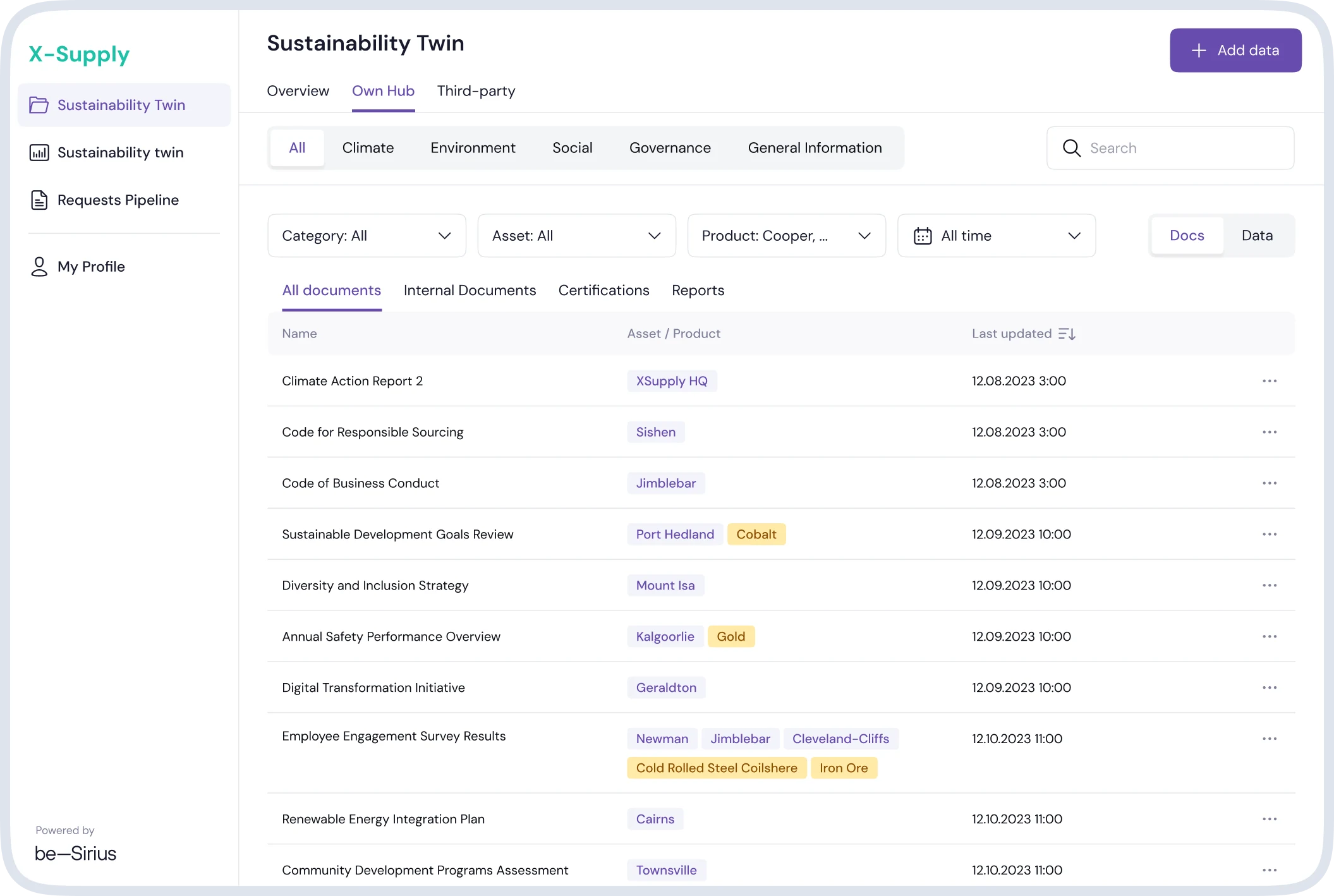Click the Iron Ore product tag
Viewport: 1334px width, 896px height.
point(844,768)
